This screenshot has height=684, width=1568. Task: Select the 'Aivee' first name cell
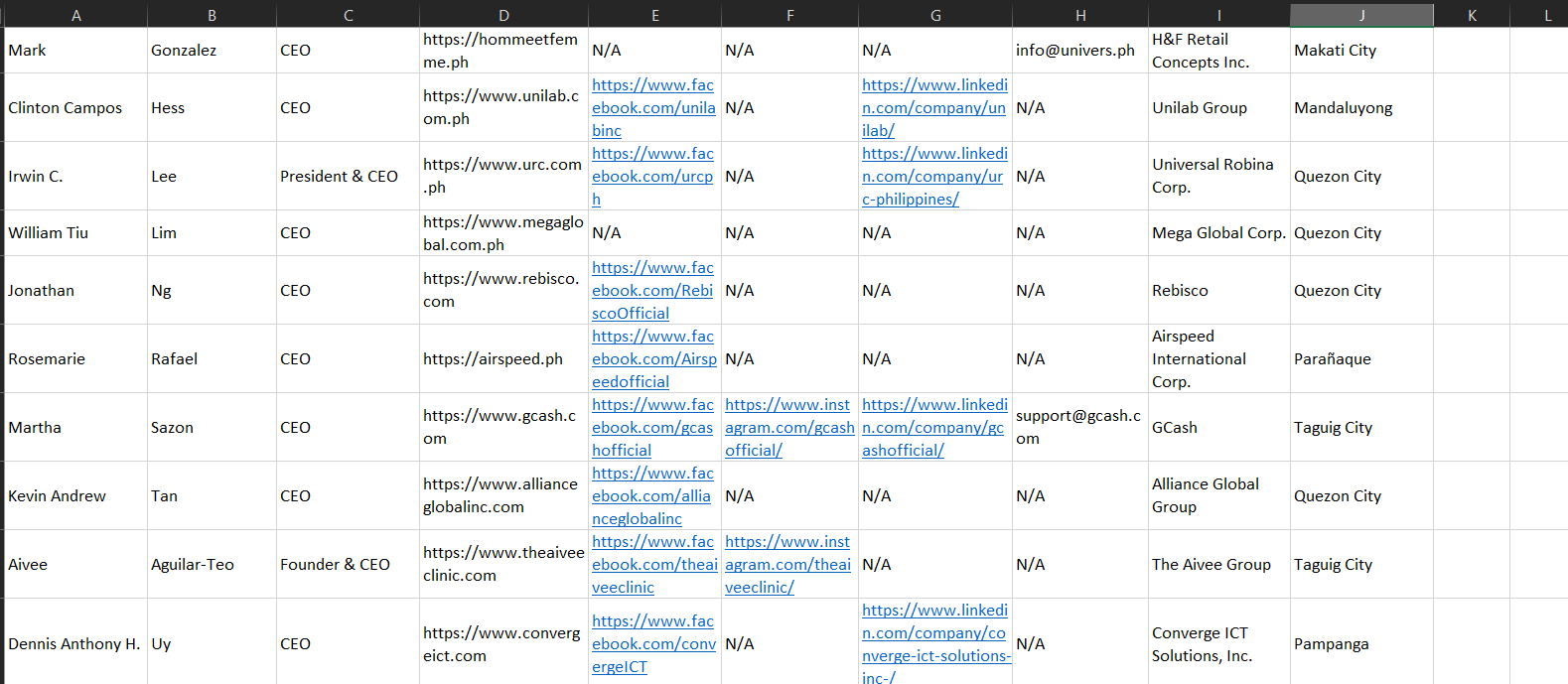point(76,564)
